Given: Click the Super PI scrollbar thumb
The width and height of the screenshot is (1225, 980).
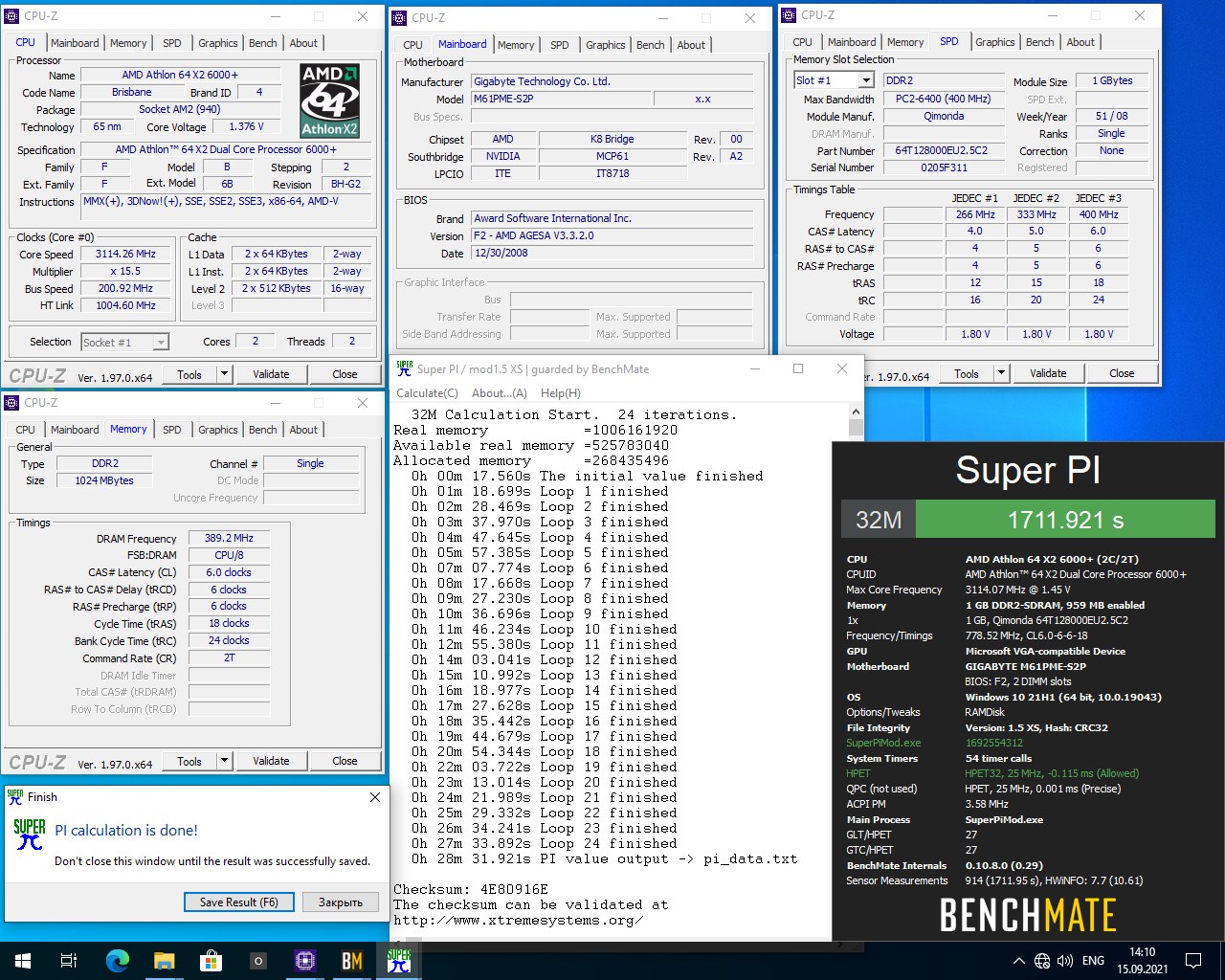Looking at the screenshot, I should [856, 428].
